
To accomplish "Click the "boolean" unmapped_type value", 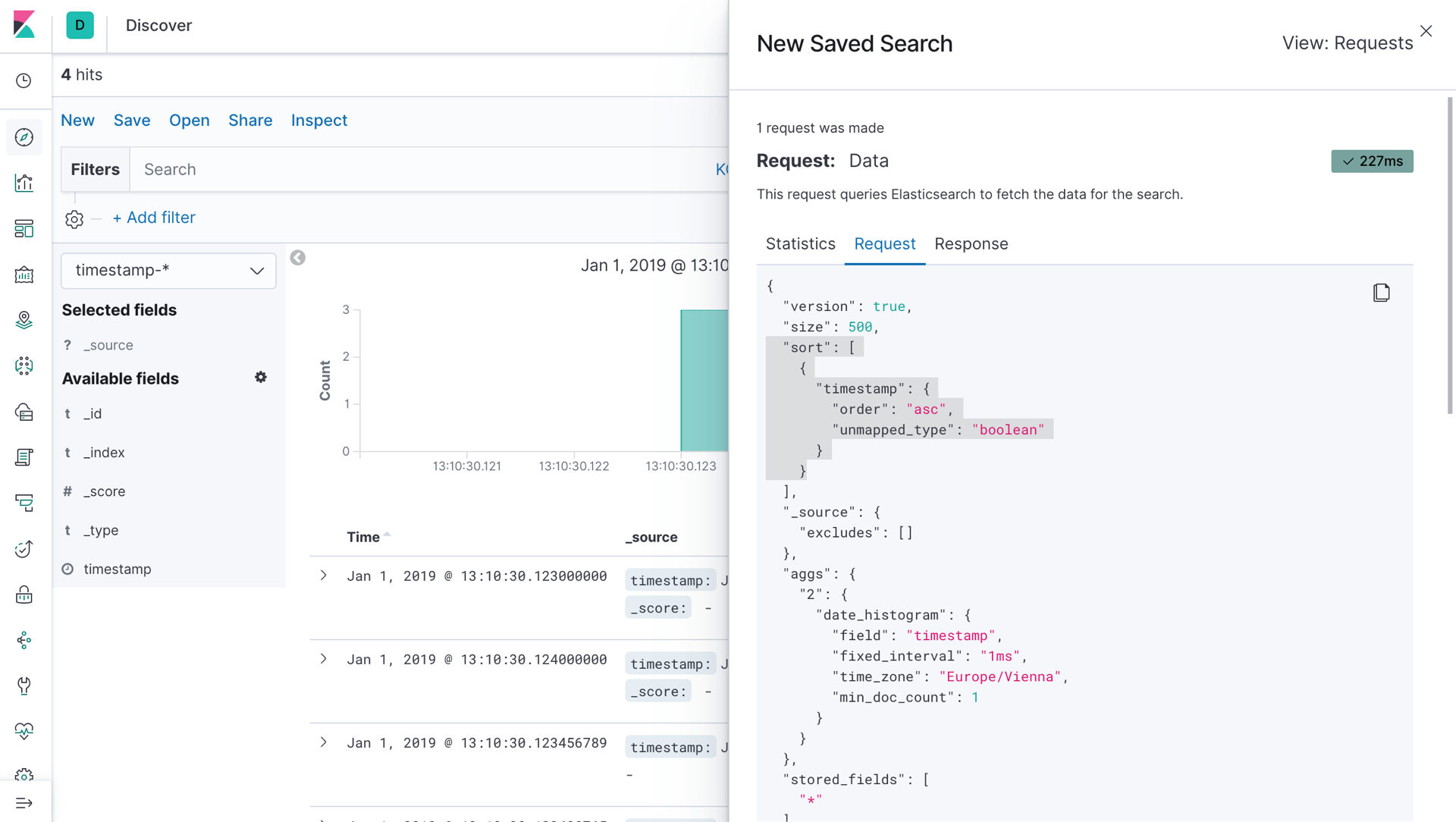I will click(x=1008, y=429).
